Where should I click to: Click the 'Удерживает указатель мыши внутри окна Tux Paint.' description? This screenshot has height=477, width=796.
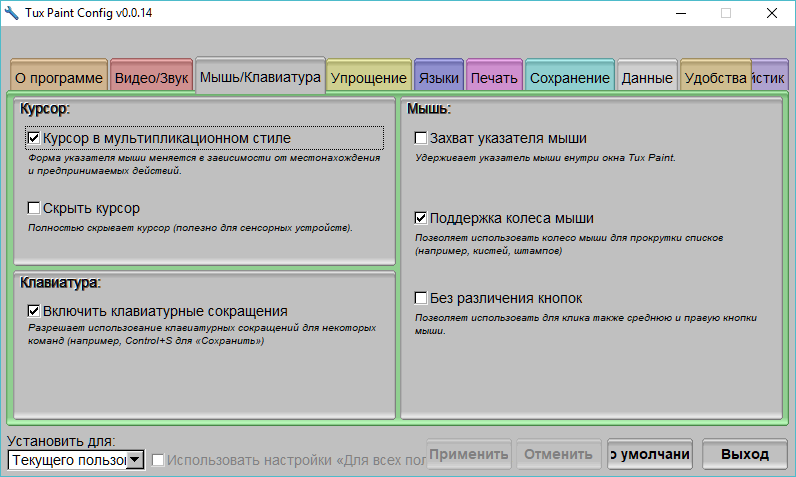pos(545,158)
